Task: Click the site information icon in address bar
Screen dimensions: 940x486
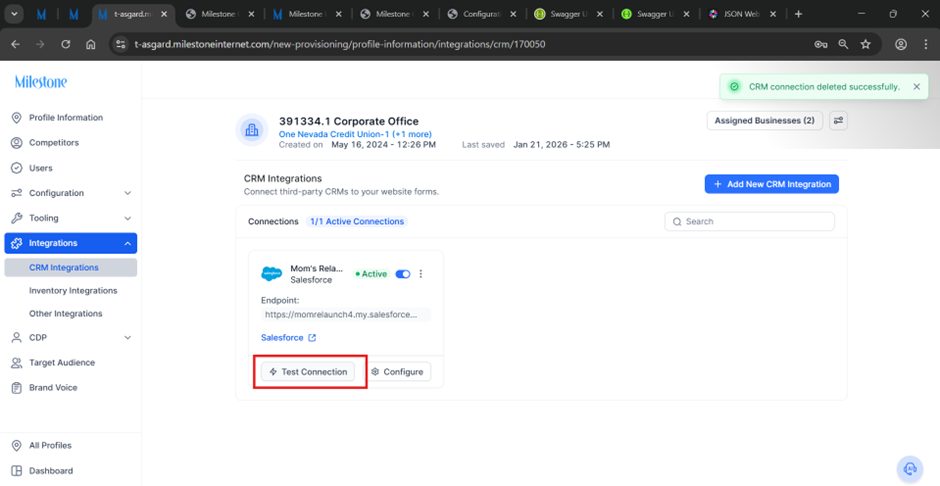Action: pos(120,44)
